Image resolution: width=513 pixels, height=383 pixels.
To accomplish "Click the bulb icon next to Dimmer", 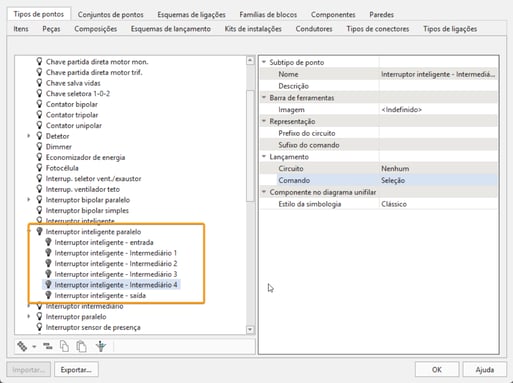I will pyautogui.click(x=39, y=146).
